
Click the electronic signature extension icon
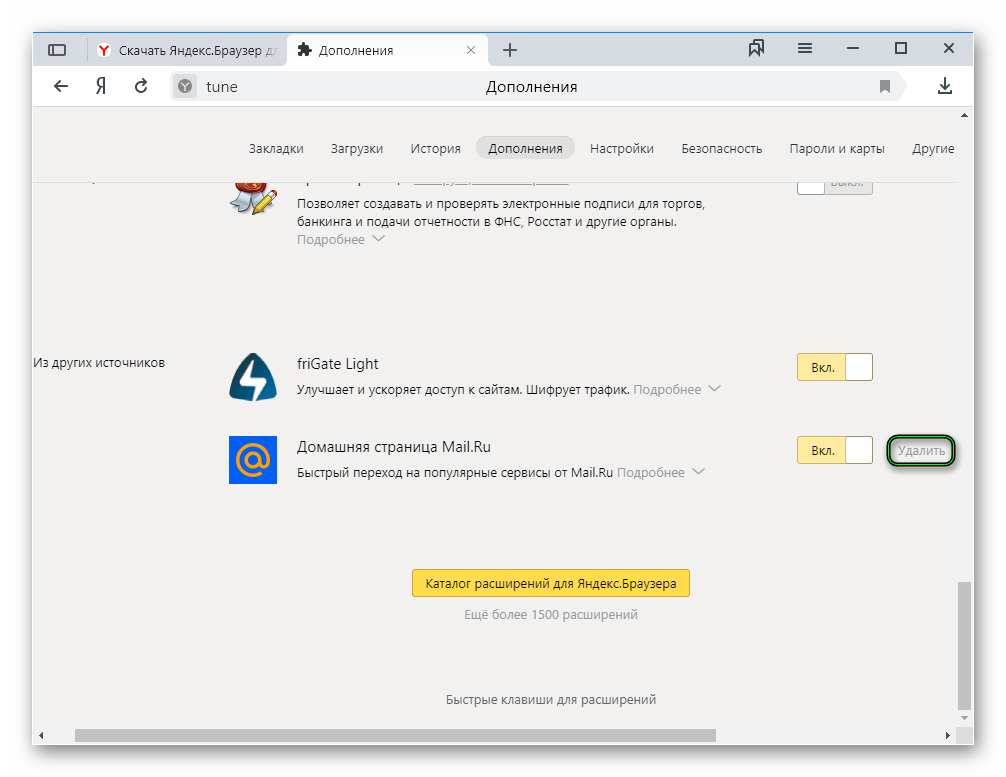pyautogui.click(x=253, y=198)
